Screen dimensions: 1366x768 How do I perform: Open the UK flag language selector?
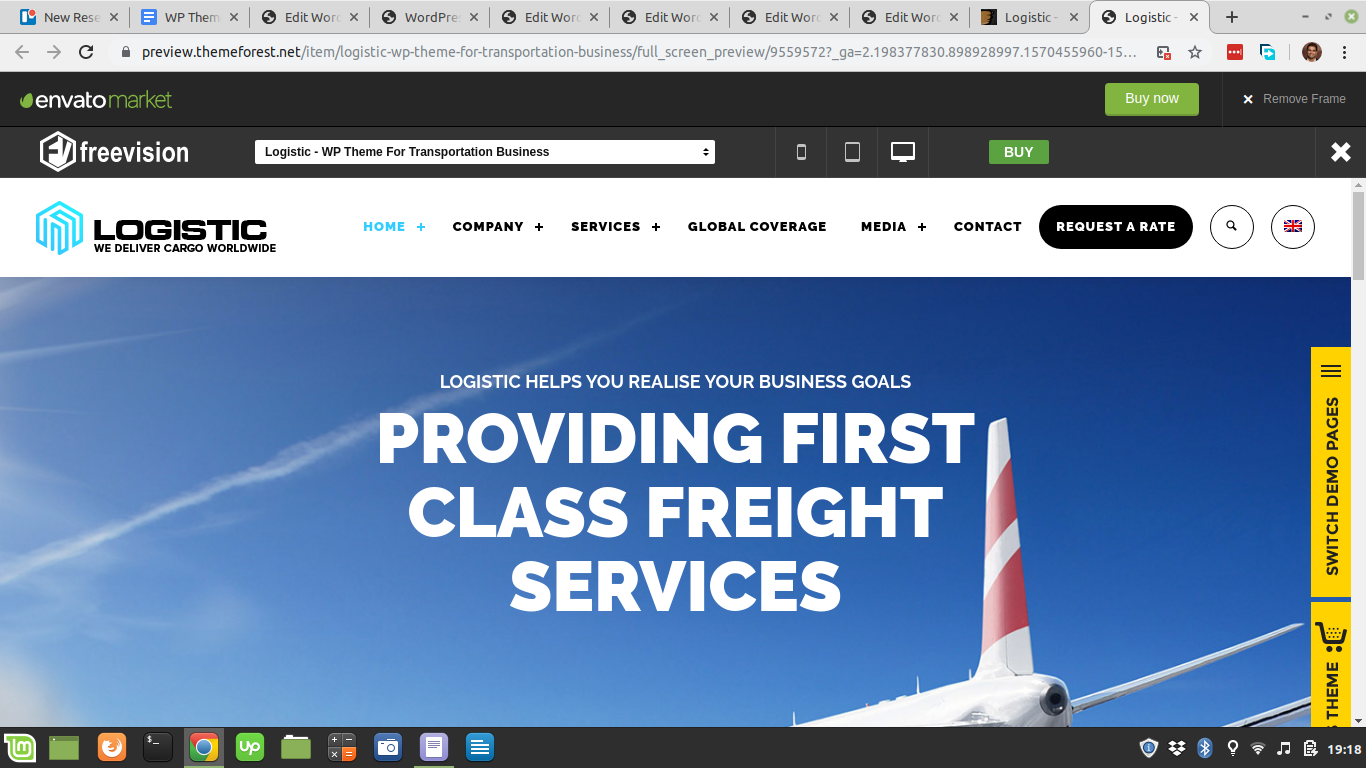(x=1292, y=227)
